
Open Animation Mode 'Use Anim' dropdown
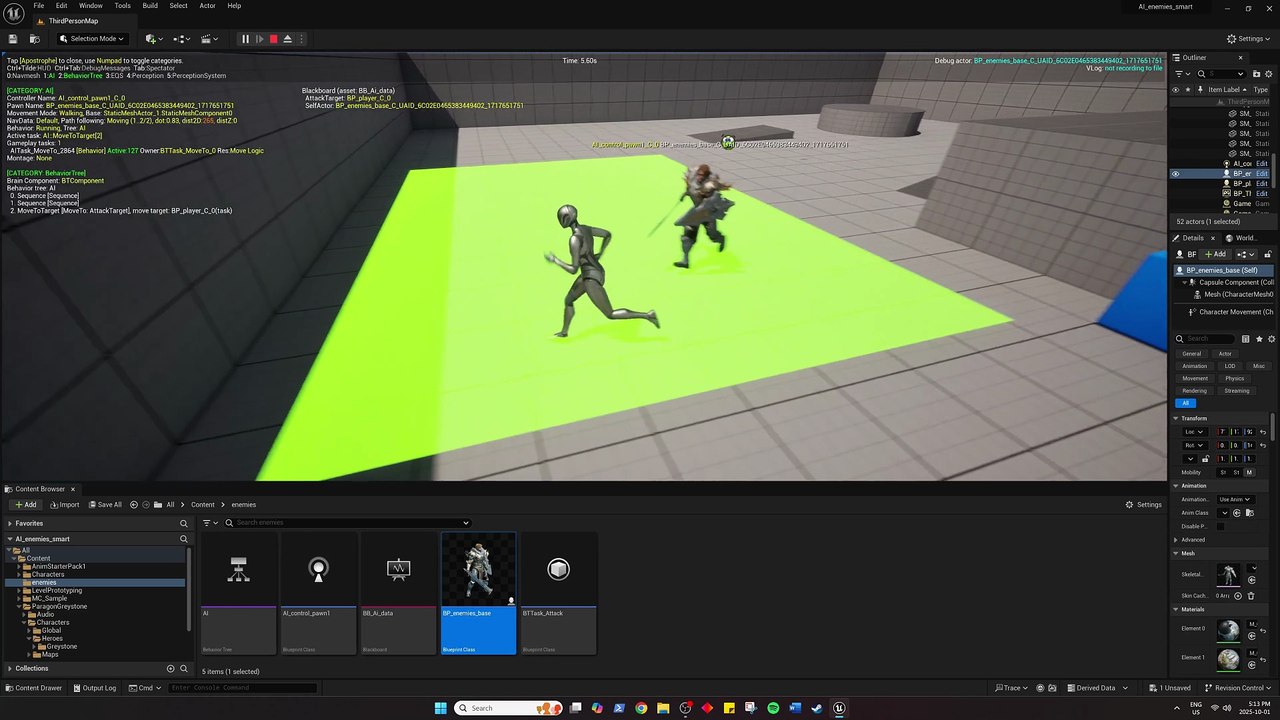[x=1235, y=499]
